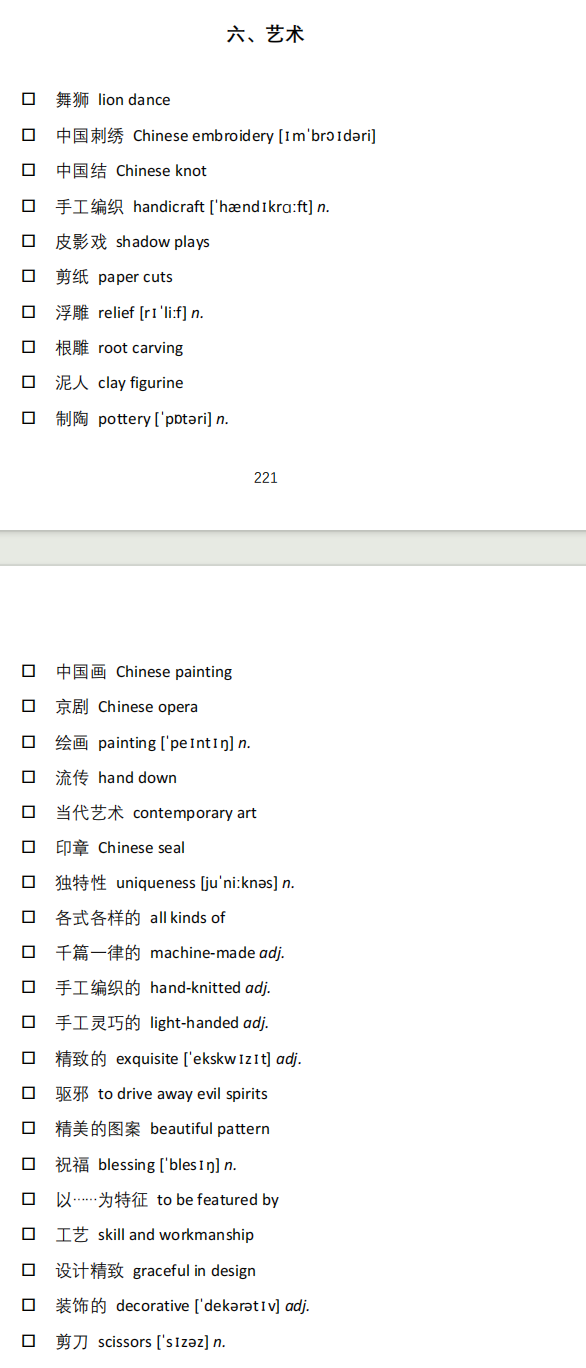Tick the pottery checkbox
This screenshot has width=586, height=1368.
click(29, 418)
